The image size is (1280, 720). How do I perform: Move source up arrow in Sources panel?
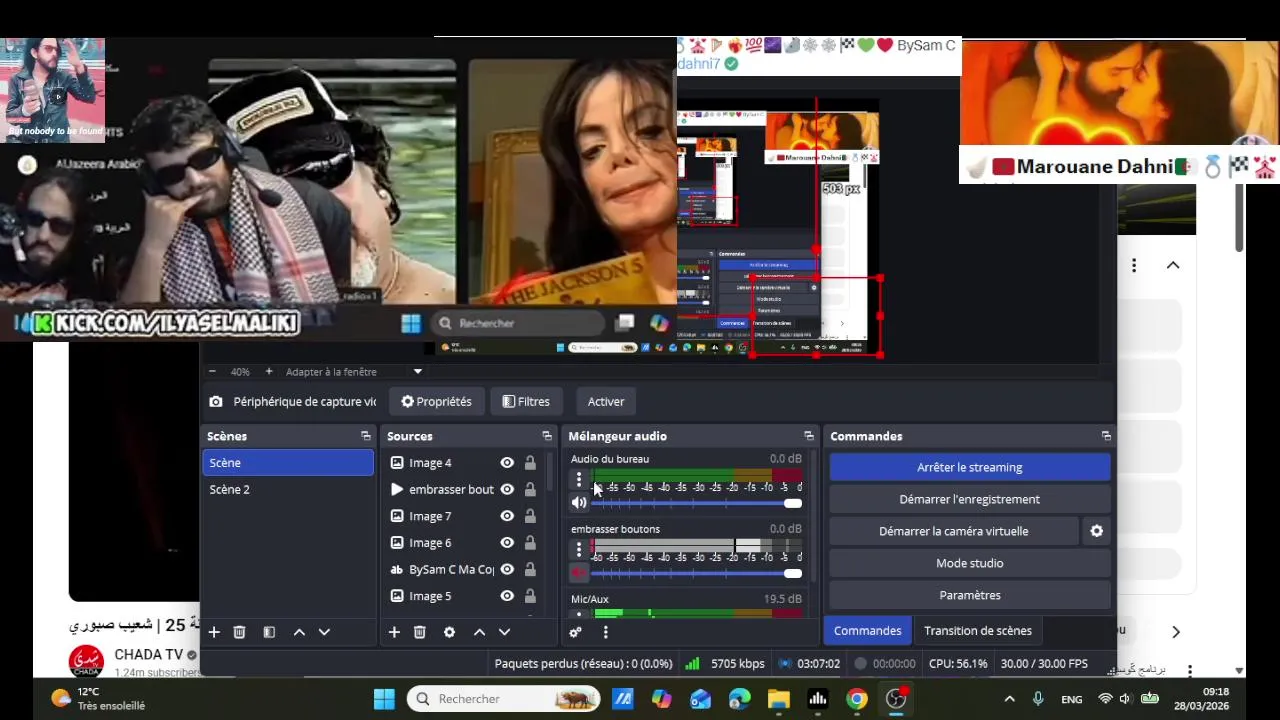pyautogui.click(x=479, y=632)
